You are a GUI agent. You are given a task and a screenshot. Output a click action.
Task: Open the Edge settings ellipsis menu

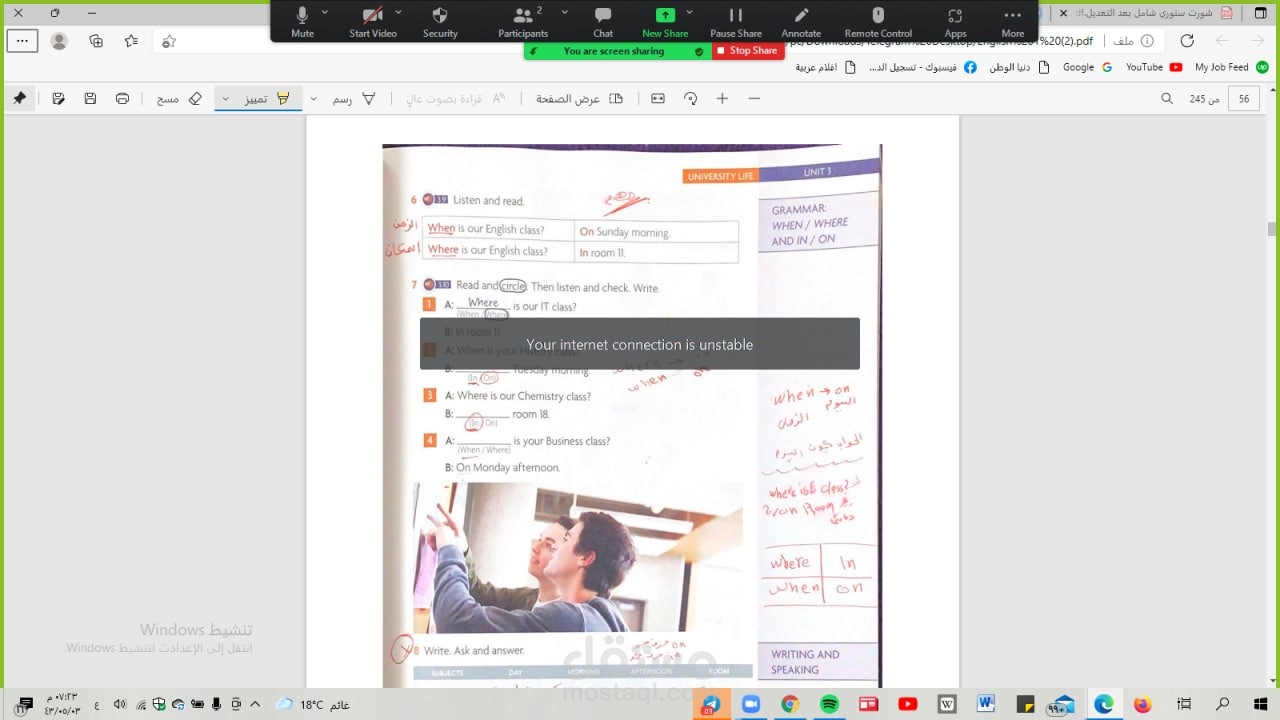(x=23, y=41)
